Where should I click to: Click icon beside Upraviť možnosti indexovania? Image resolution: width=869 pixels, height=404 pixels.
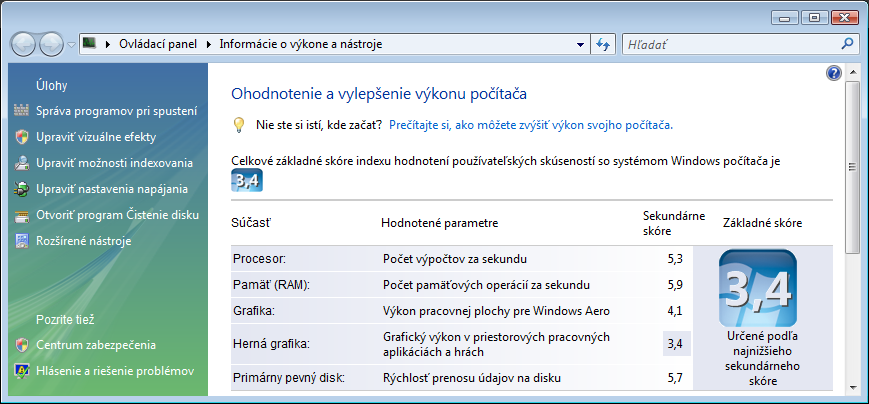pos(22,163)
